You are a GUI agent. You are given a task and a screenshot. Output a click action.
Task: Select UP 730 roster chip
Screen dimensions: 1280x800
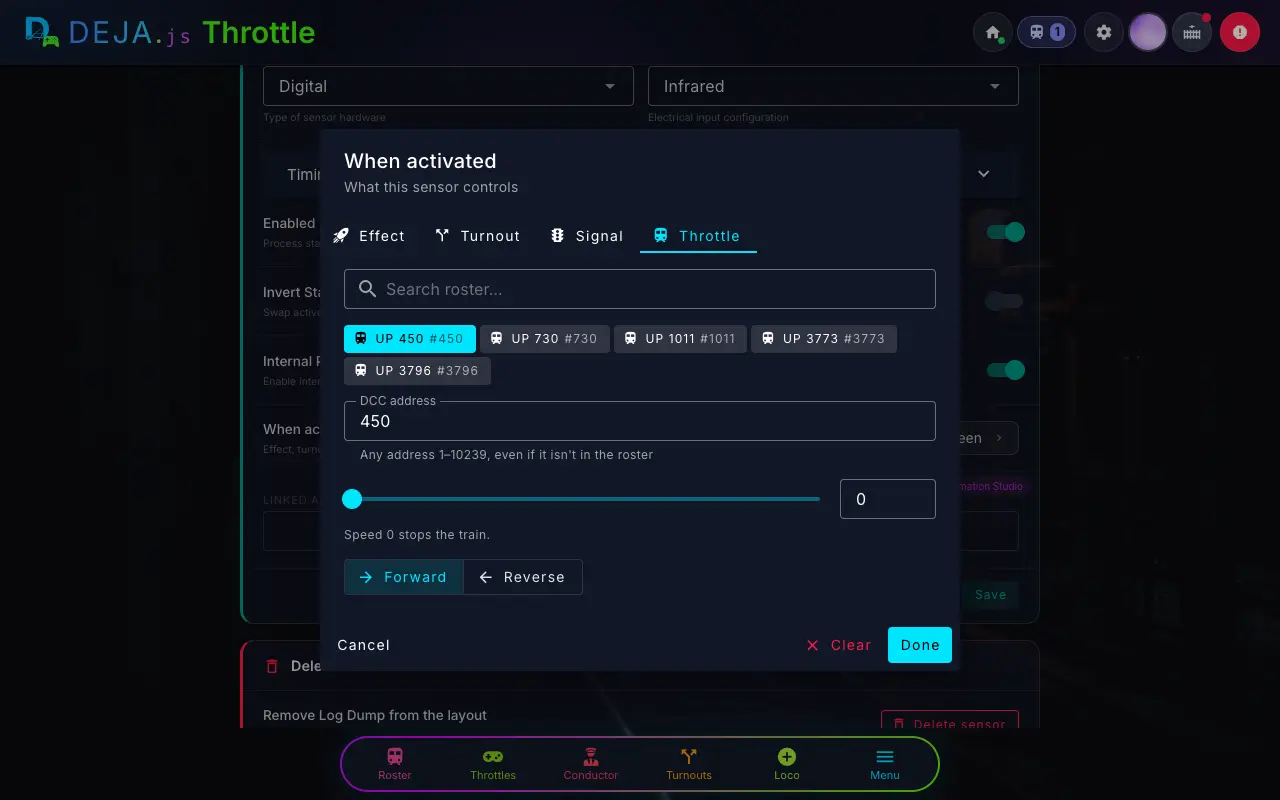545,339
